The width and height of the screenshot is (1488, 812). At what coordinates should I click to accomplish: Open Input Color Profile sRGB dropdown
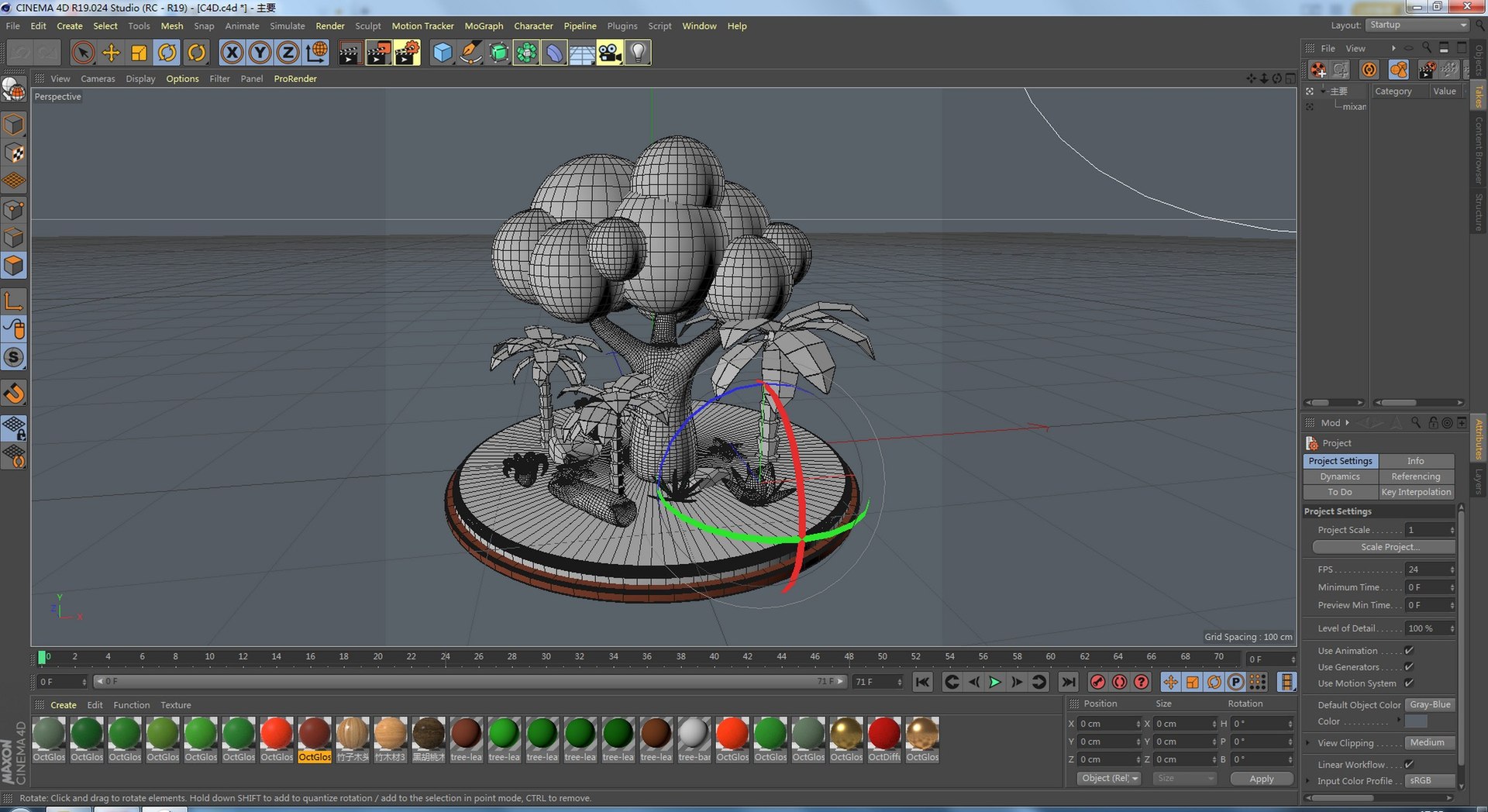(1431, 781)
